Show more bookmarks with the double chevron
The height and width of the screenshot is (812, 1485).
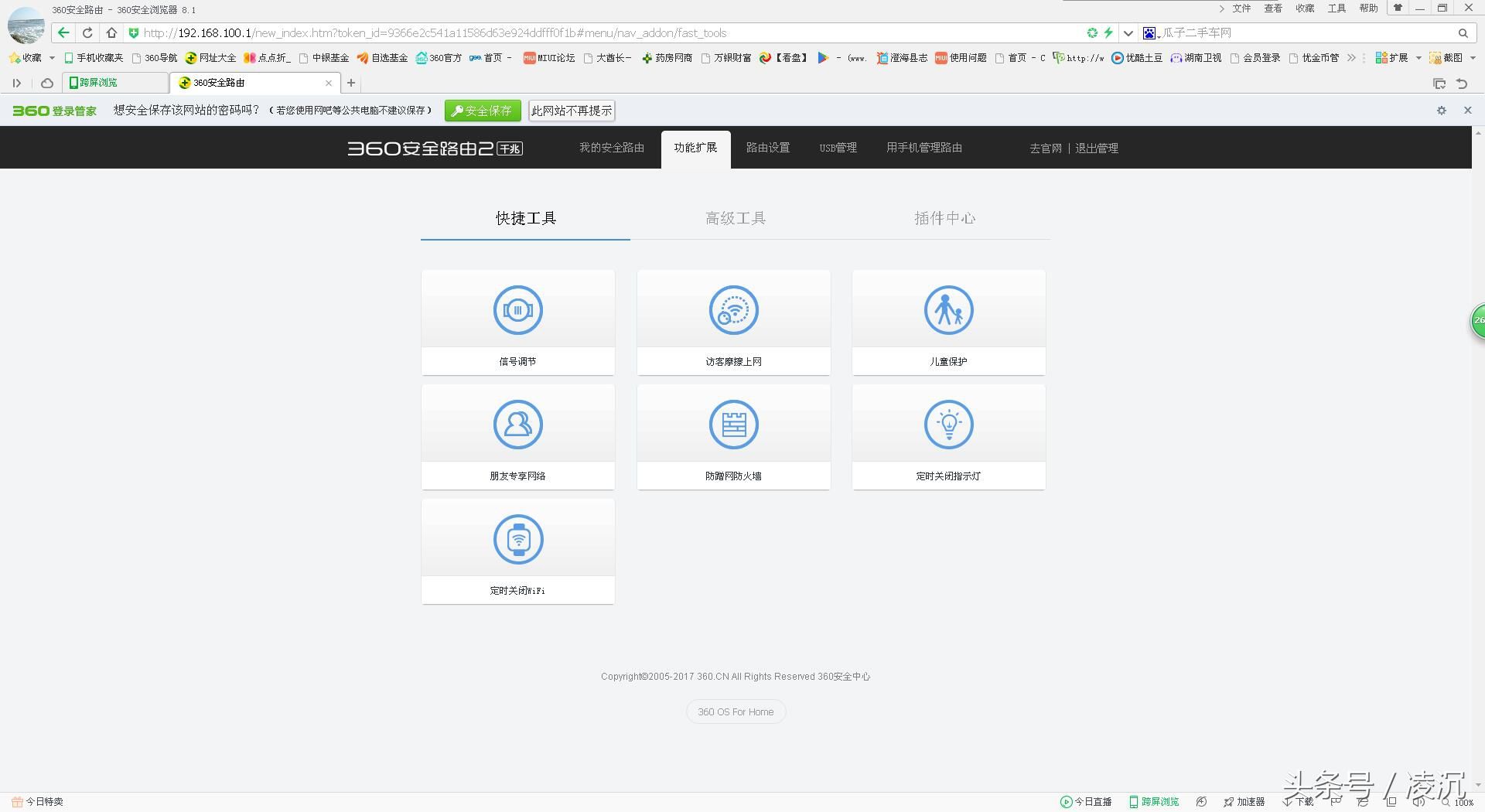pos(1351,58)
